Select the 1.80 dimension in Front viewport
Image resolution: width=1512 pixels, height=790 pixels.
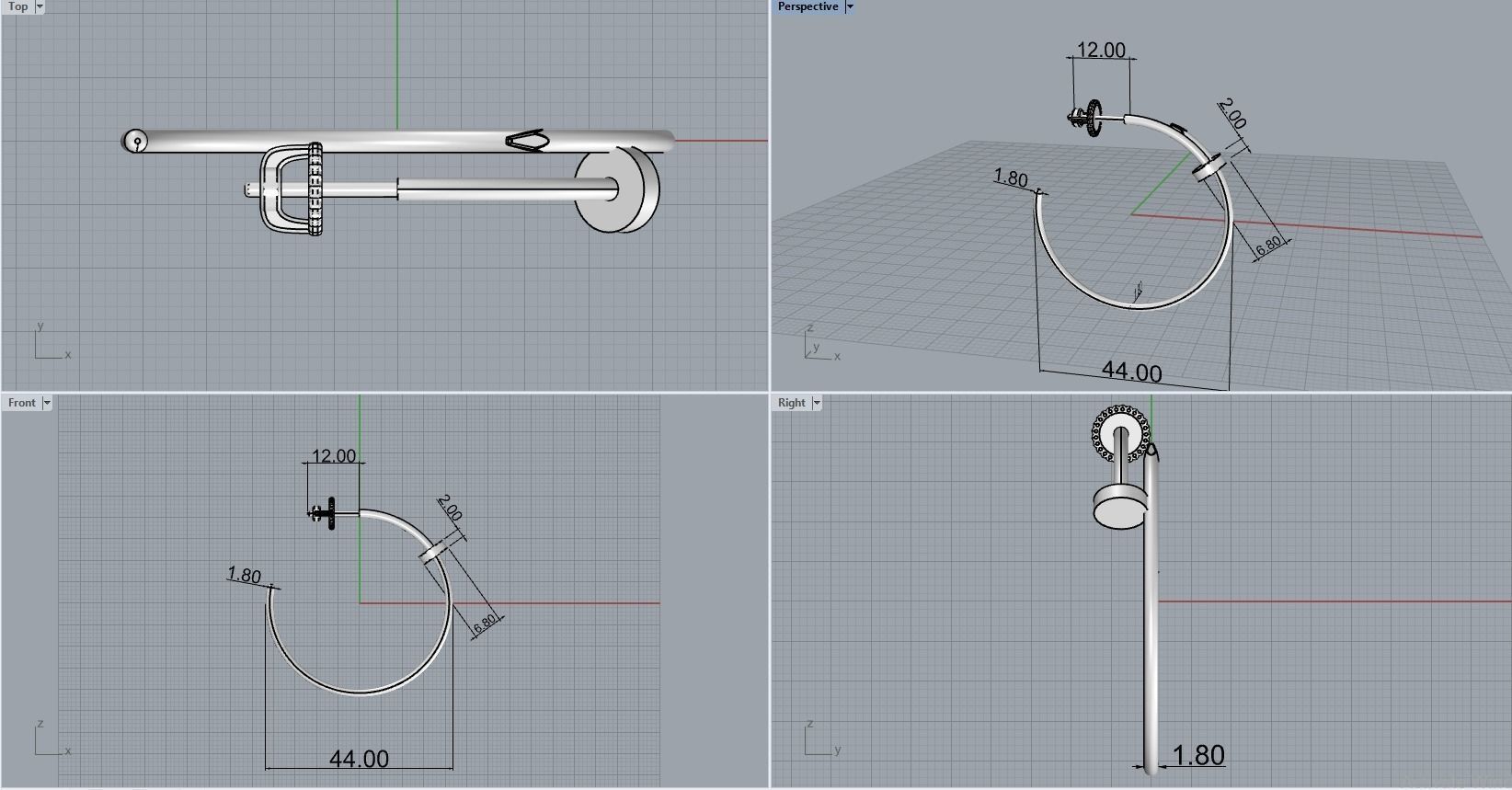245,576
